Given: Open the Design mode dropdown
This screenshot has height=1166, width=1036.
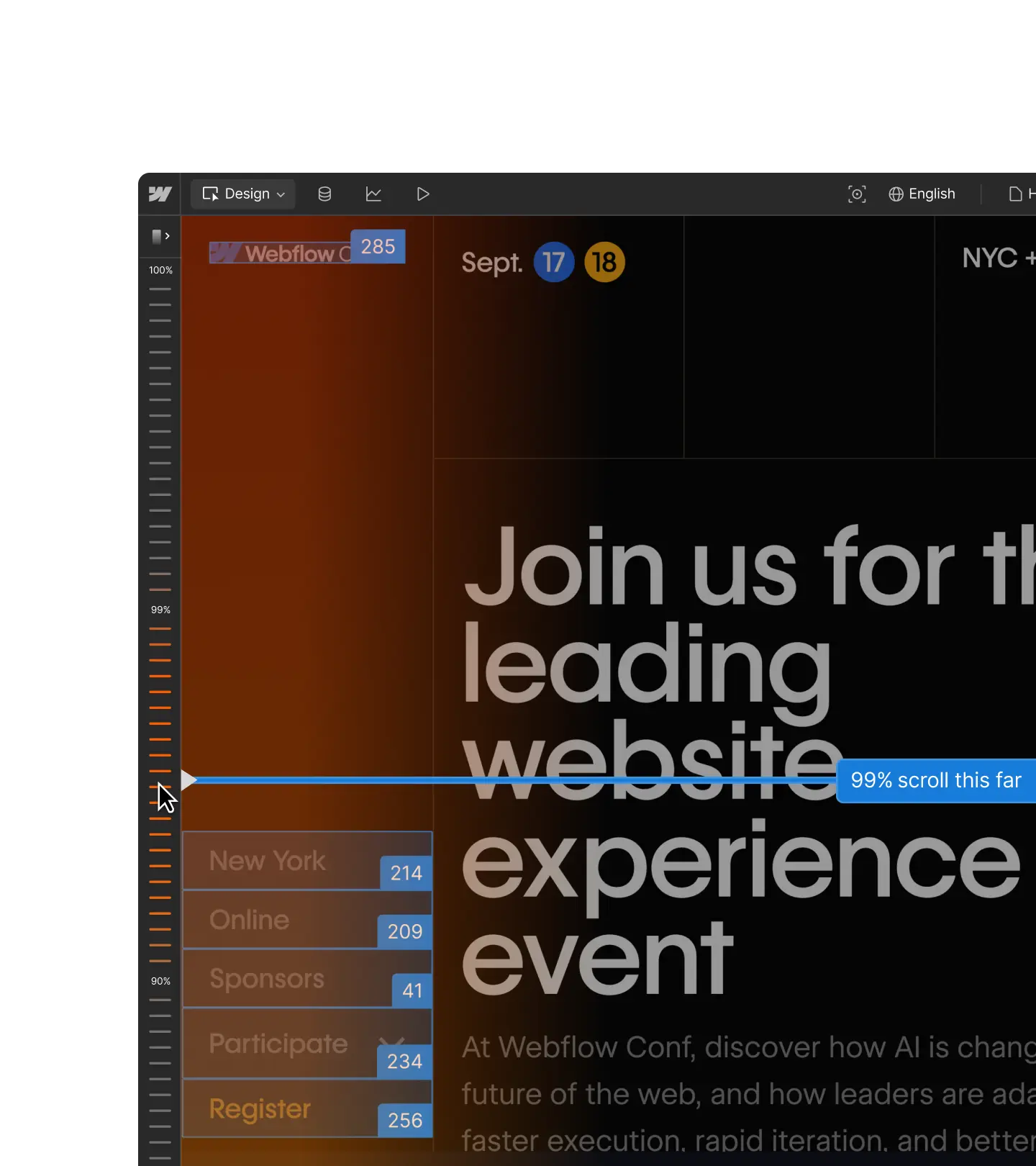Looking at the screenshot, I should (x=243, y=194).
